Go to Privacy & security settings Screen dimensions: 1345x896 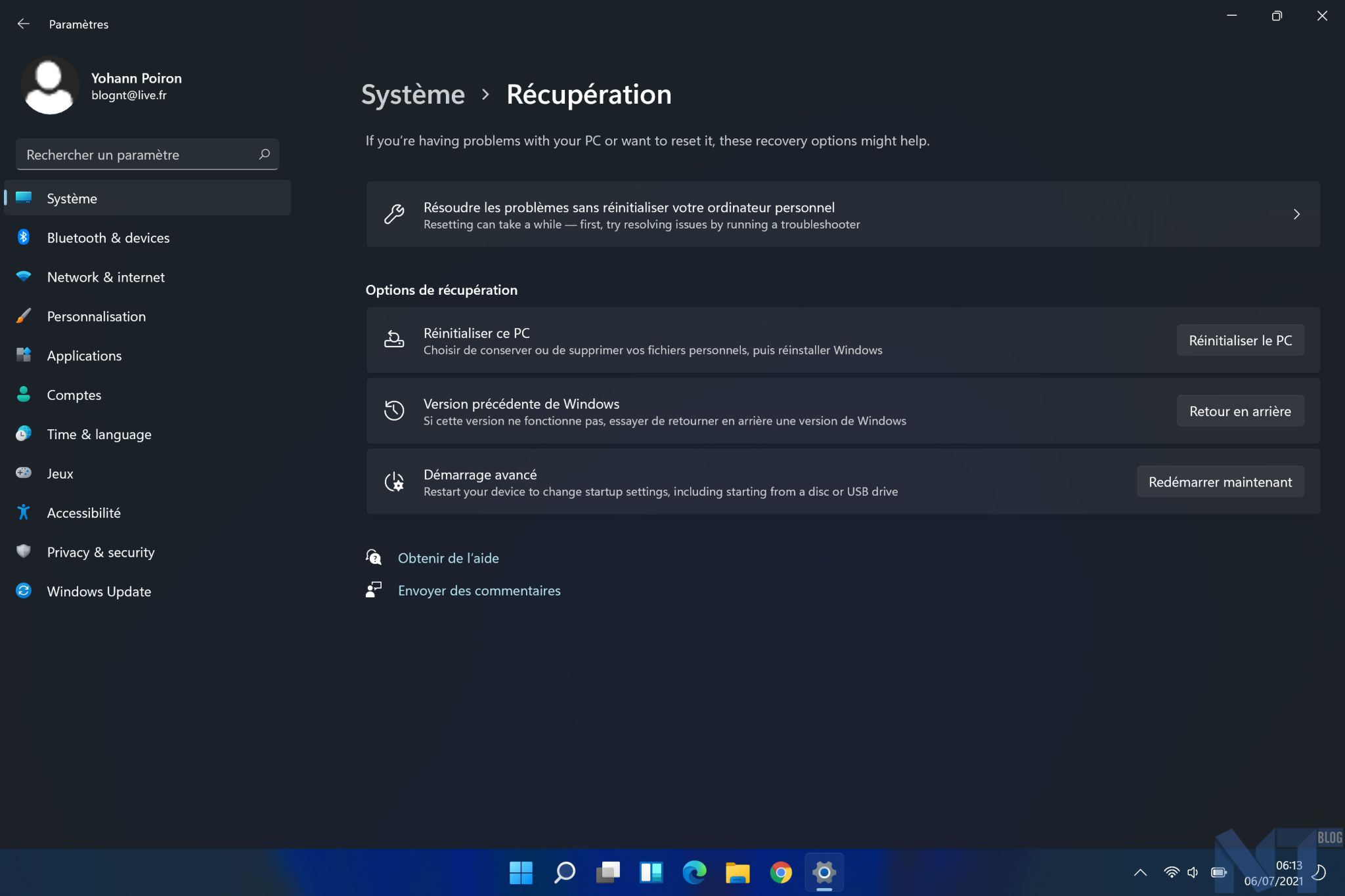100,553
